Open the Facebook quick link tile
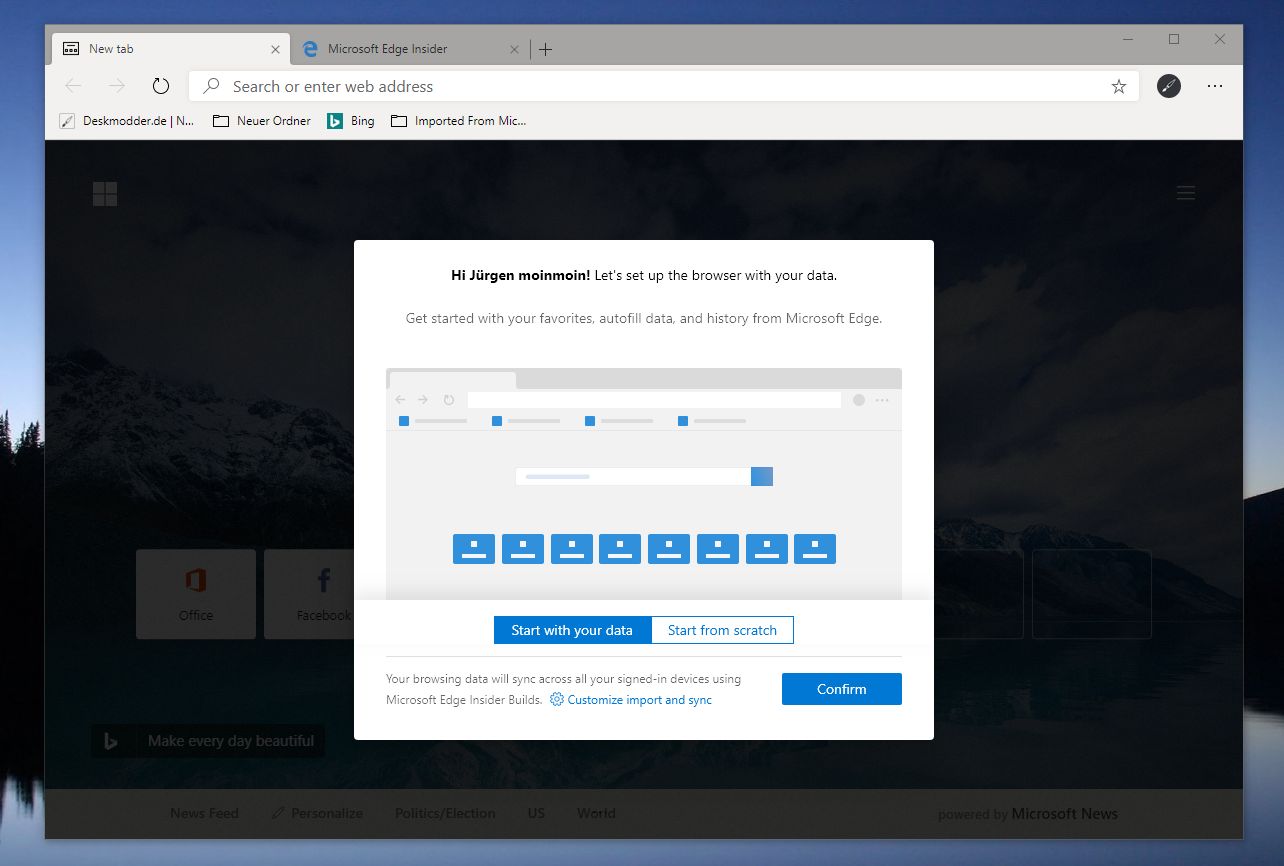The width and height of the screenshot is (1284, 866). click(309, 594)
